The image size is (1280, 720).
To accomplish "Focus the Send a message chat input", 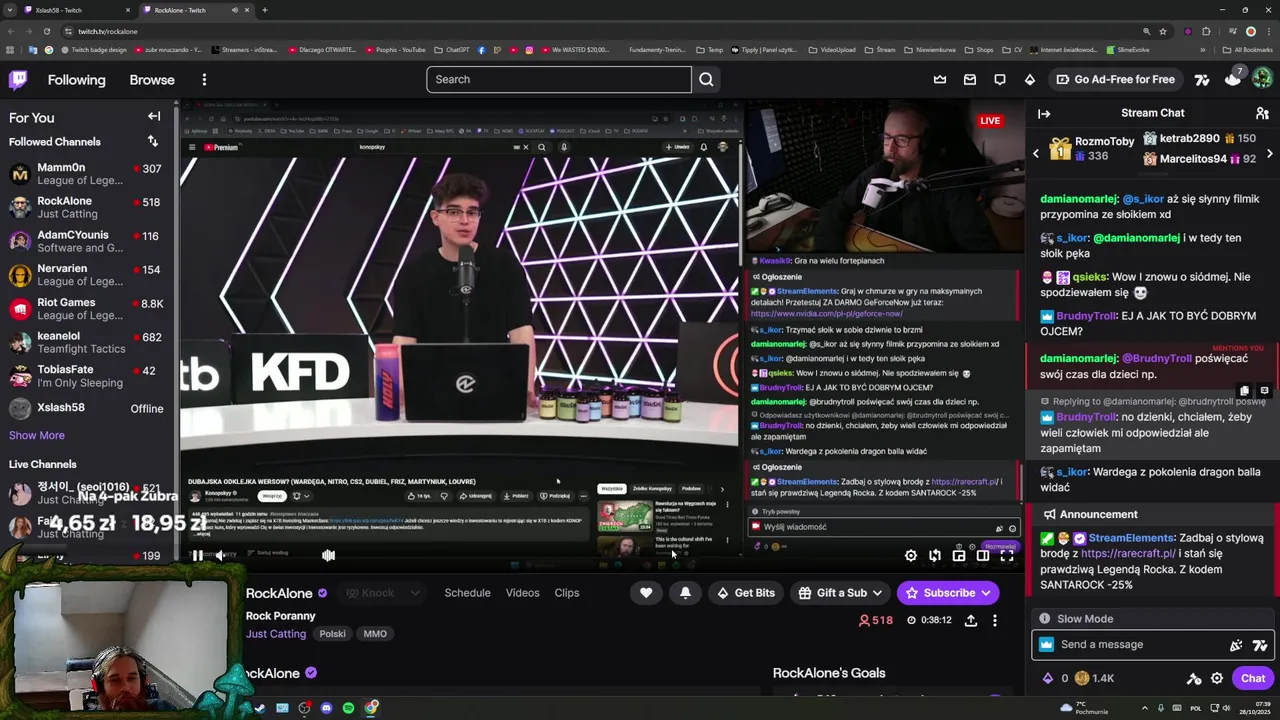I will click(x=1140, y=645).
